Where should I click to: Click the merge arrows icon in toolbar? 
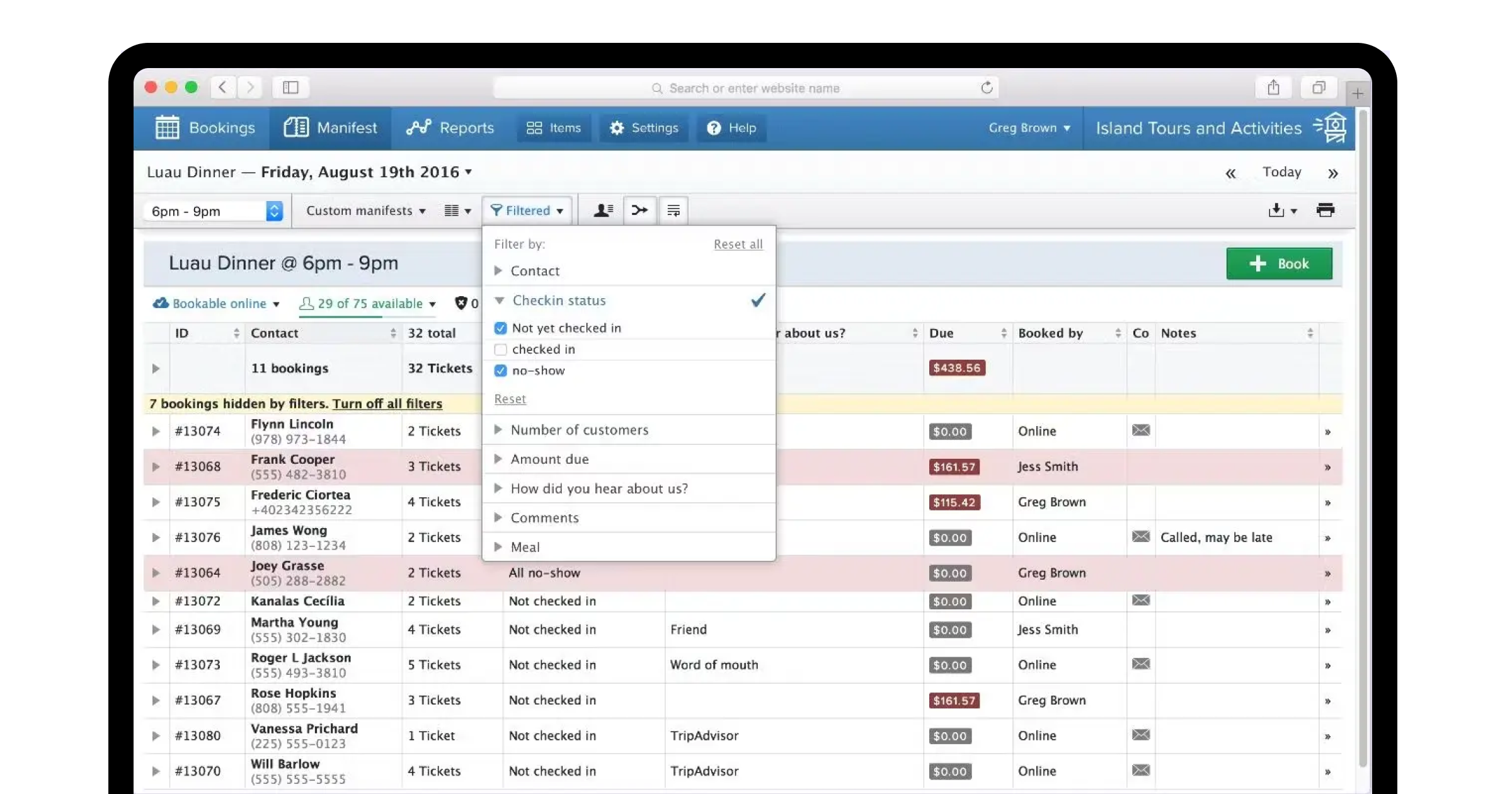pyautogui.click(x=639, y=210)
